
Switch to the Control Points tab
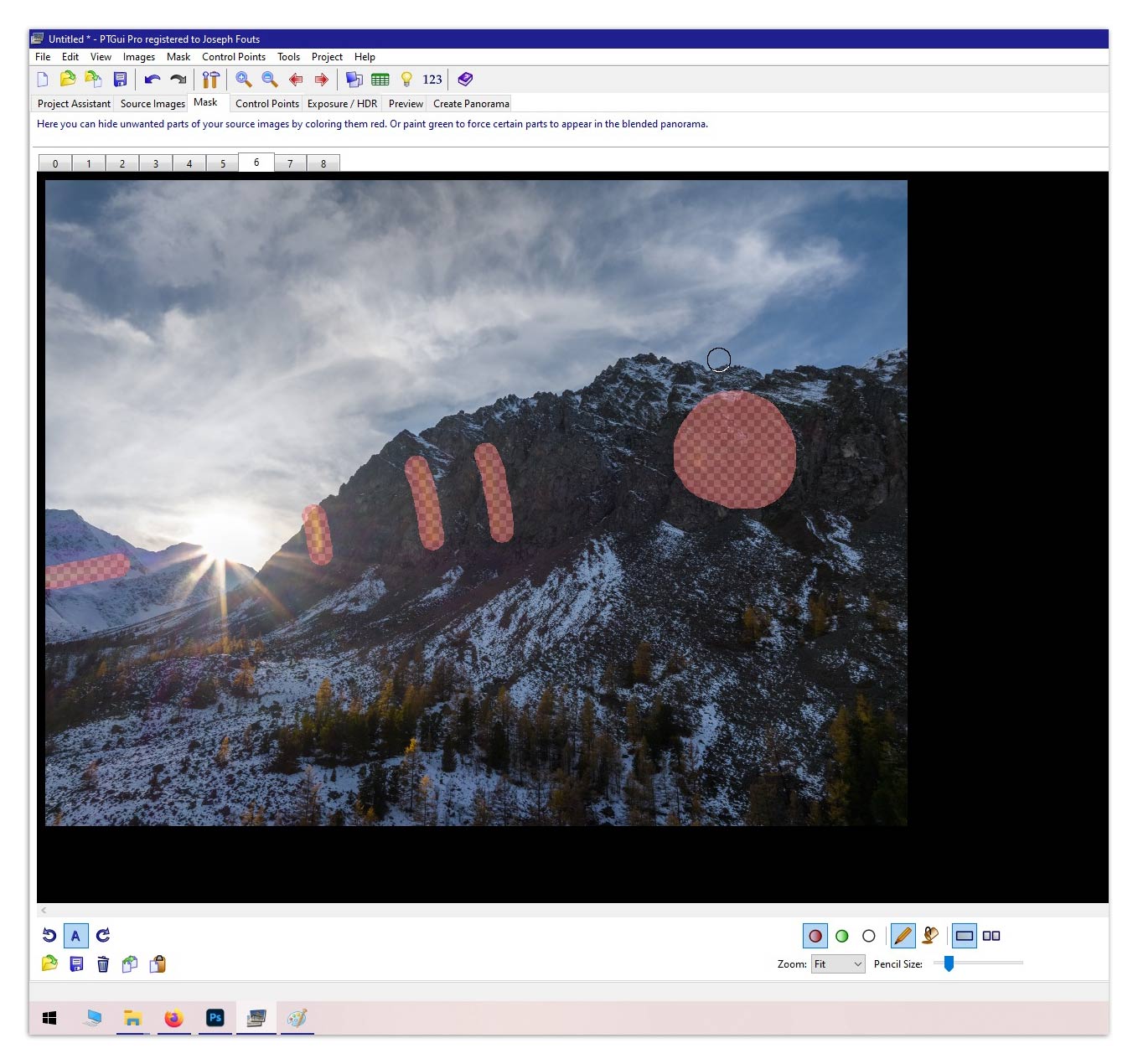coord(267,104)
